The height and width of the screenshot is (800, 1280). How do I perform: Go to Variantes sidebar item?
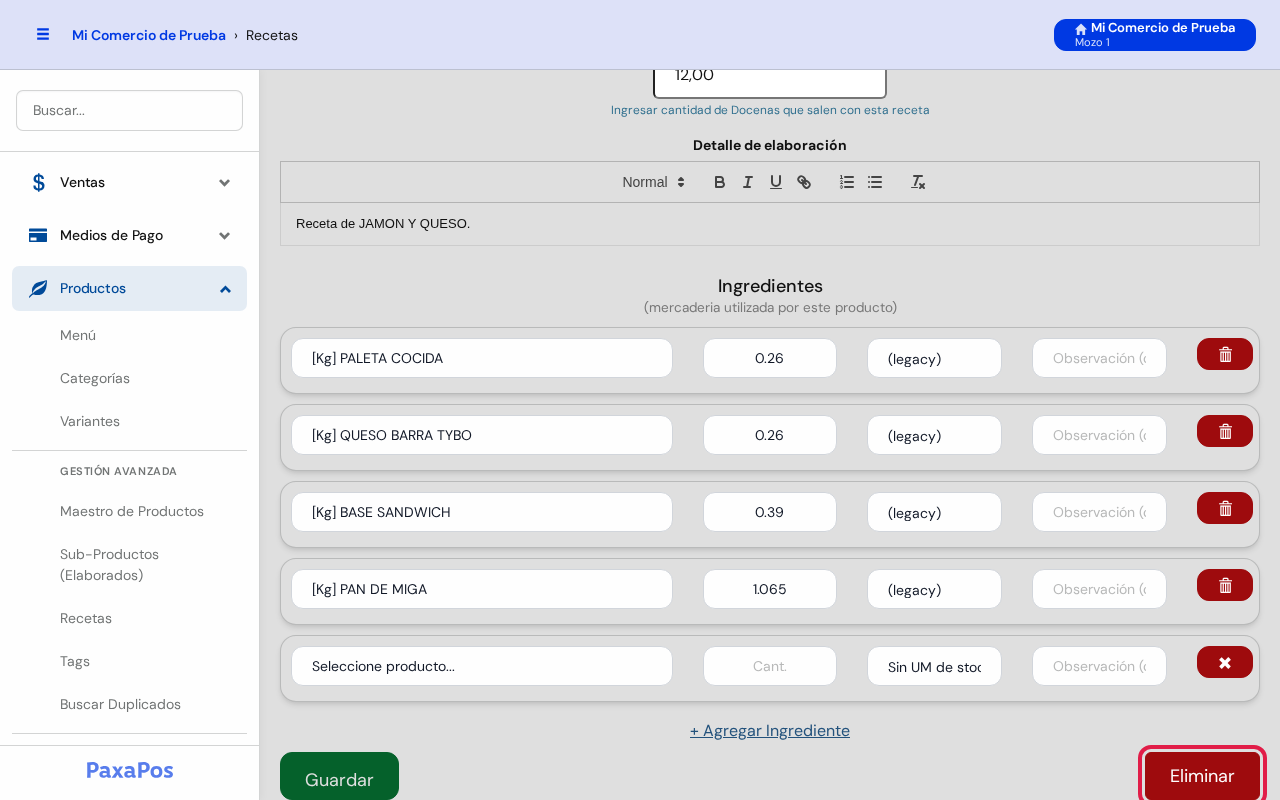(90, 421)
